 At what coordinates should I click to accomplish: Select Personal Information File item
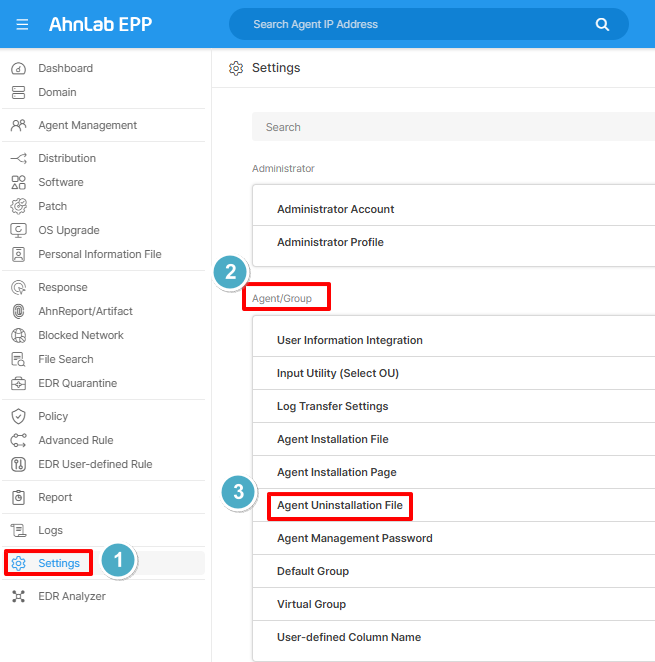click(x=100, y=255)
